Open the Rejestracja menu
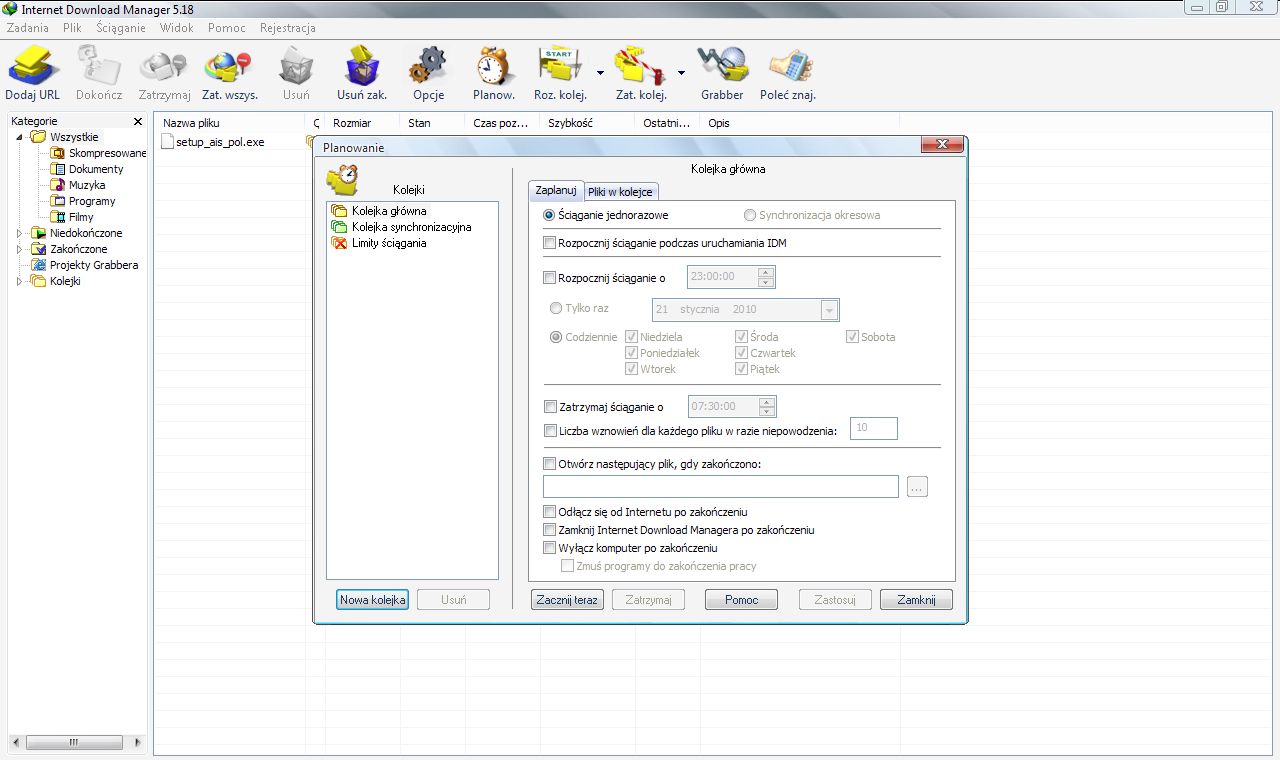The image size is (1280, 760). [288, 28]
